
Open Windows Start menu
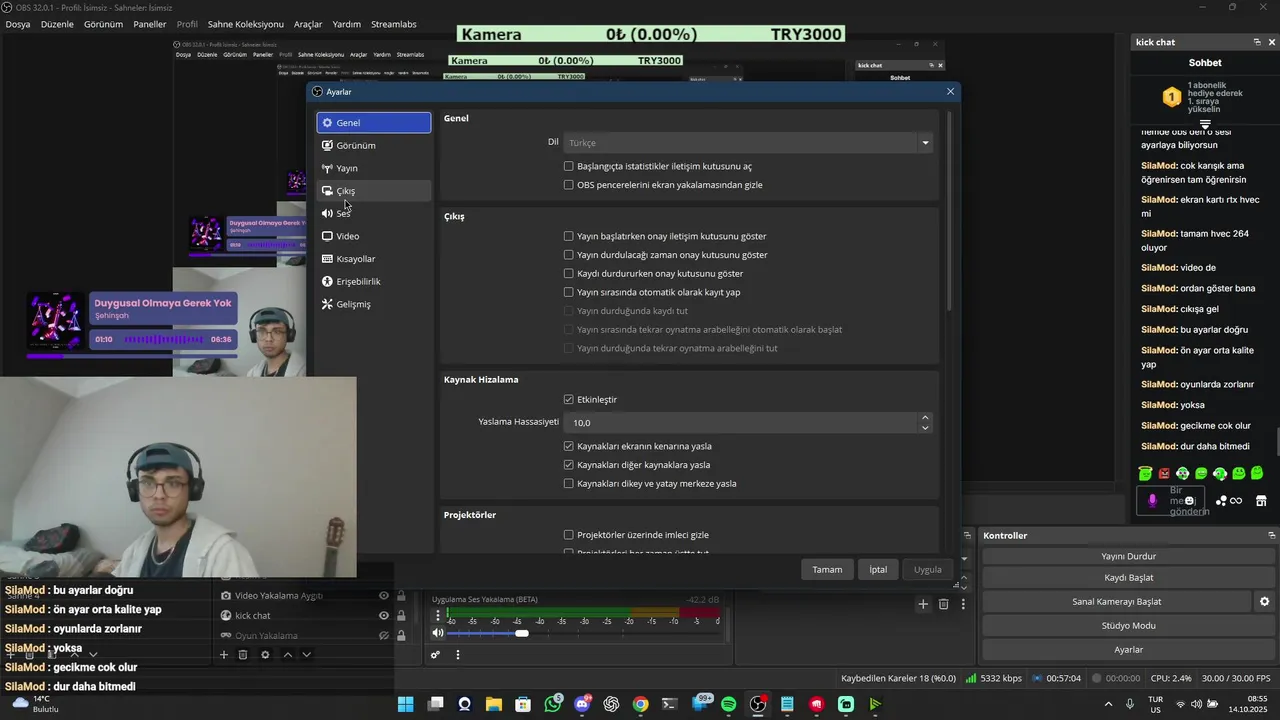pos(405,704)
